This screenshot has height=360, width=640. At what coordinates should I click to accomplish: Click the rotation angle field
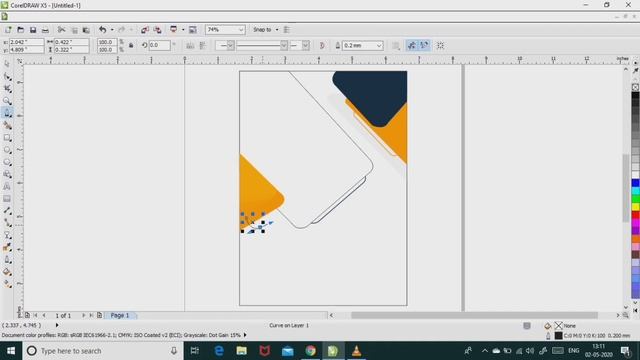(159, 45)
